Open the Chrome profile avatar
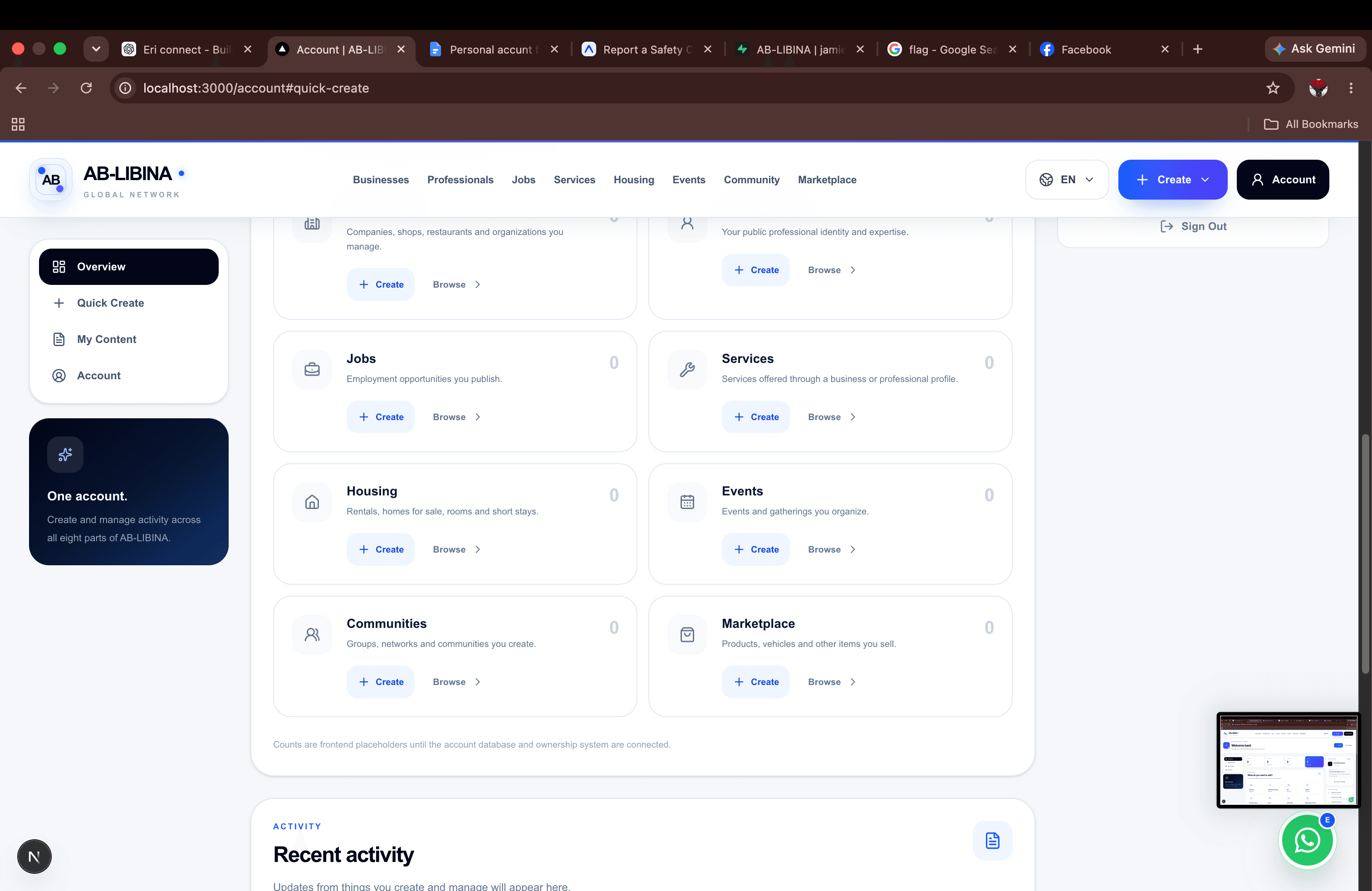Viewport: 1372px width, 891px height. tap(1318, 88)
